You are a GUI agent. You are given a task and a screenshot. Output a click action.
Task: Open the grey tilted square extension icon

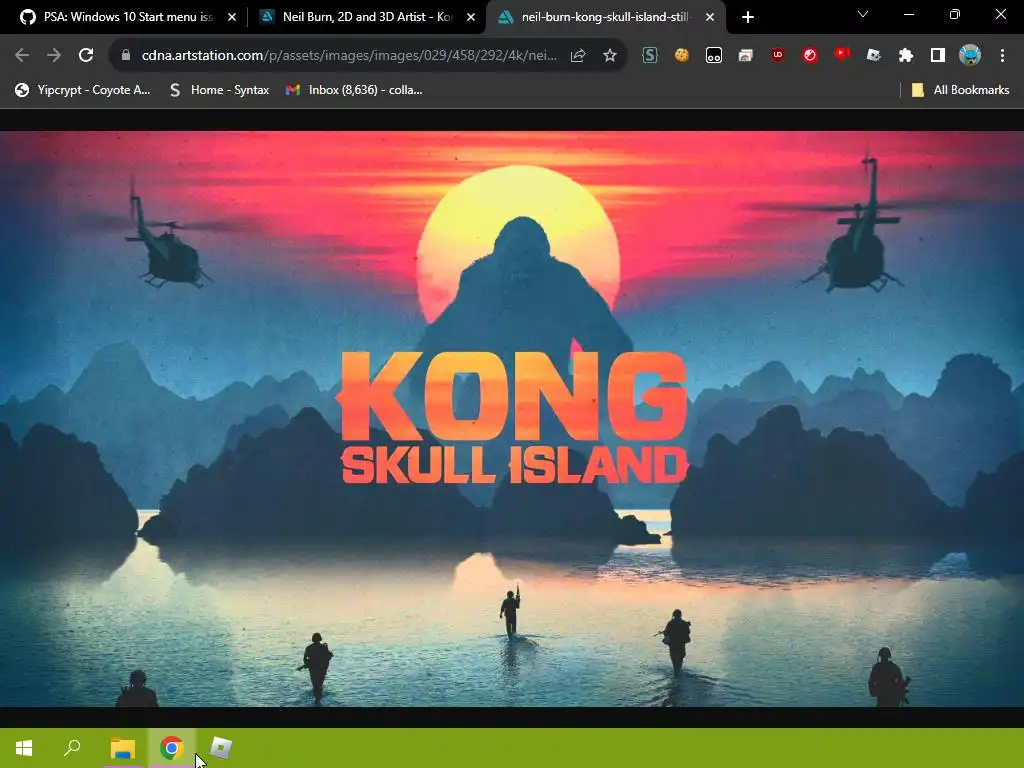click(874, 56)
